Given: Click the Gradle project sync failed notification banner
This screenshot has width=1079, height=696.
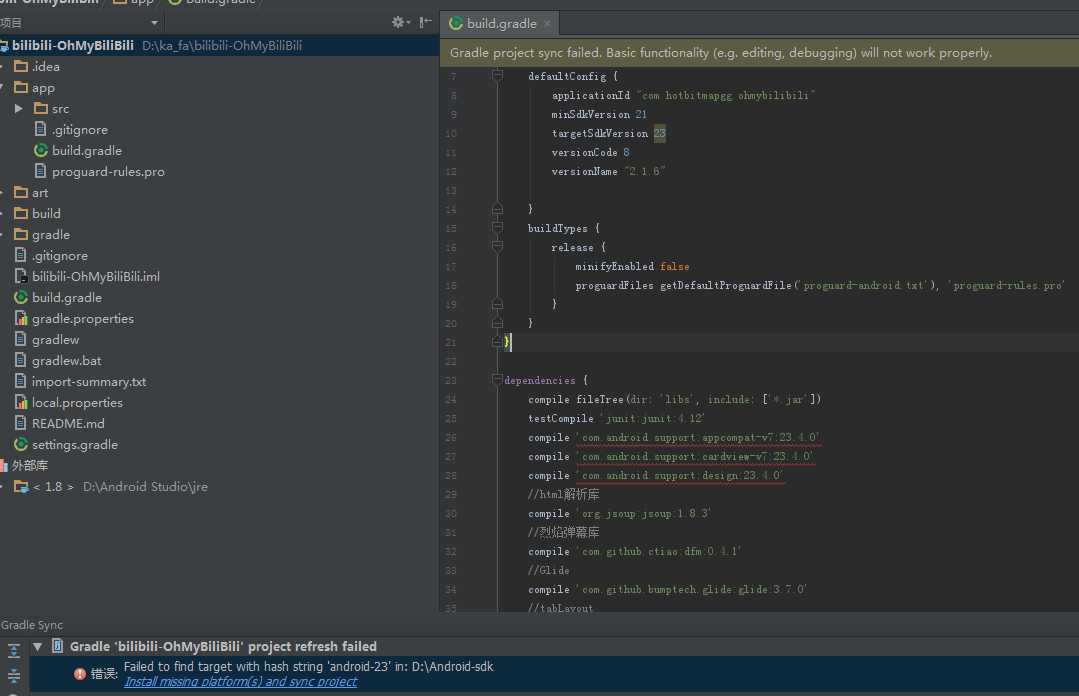Looking at the screenshot, I should point(759,53).
